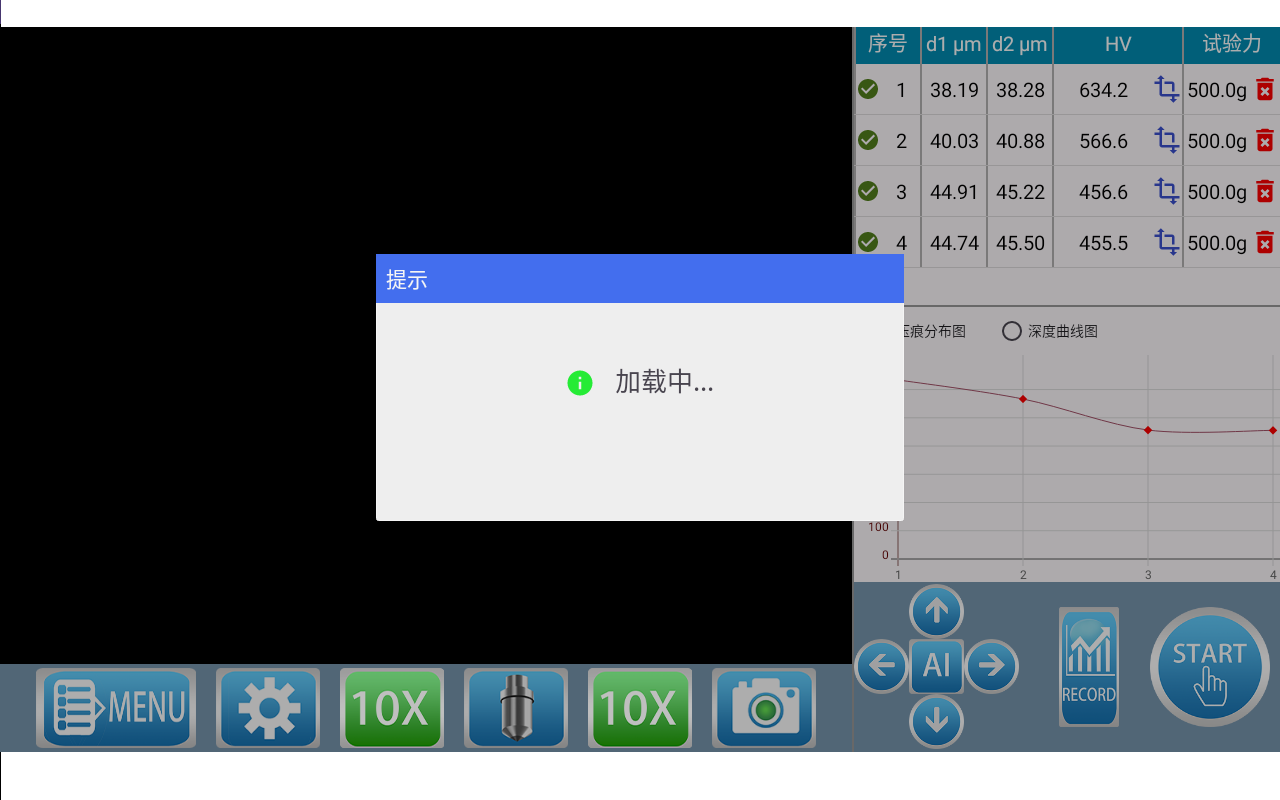
Task: Select the d2 value 38.28
Action: click(x=1020, y=90)
